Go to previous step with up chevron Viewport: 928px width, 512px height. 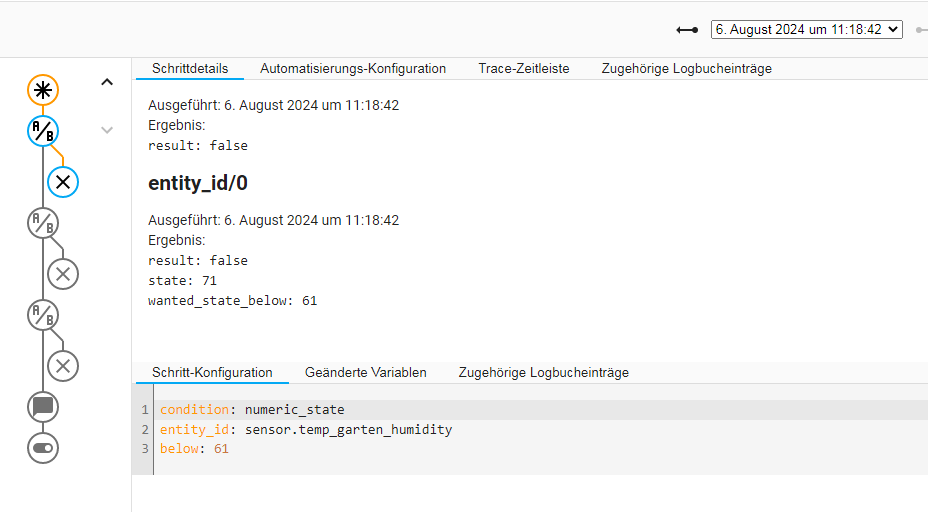click(x=107, y=82)
